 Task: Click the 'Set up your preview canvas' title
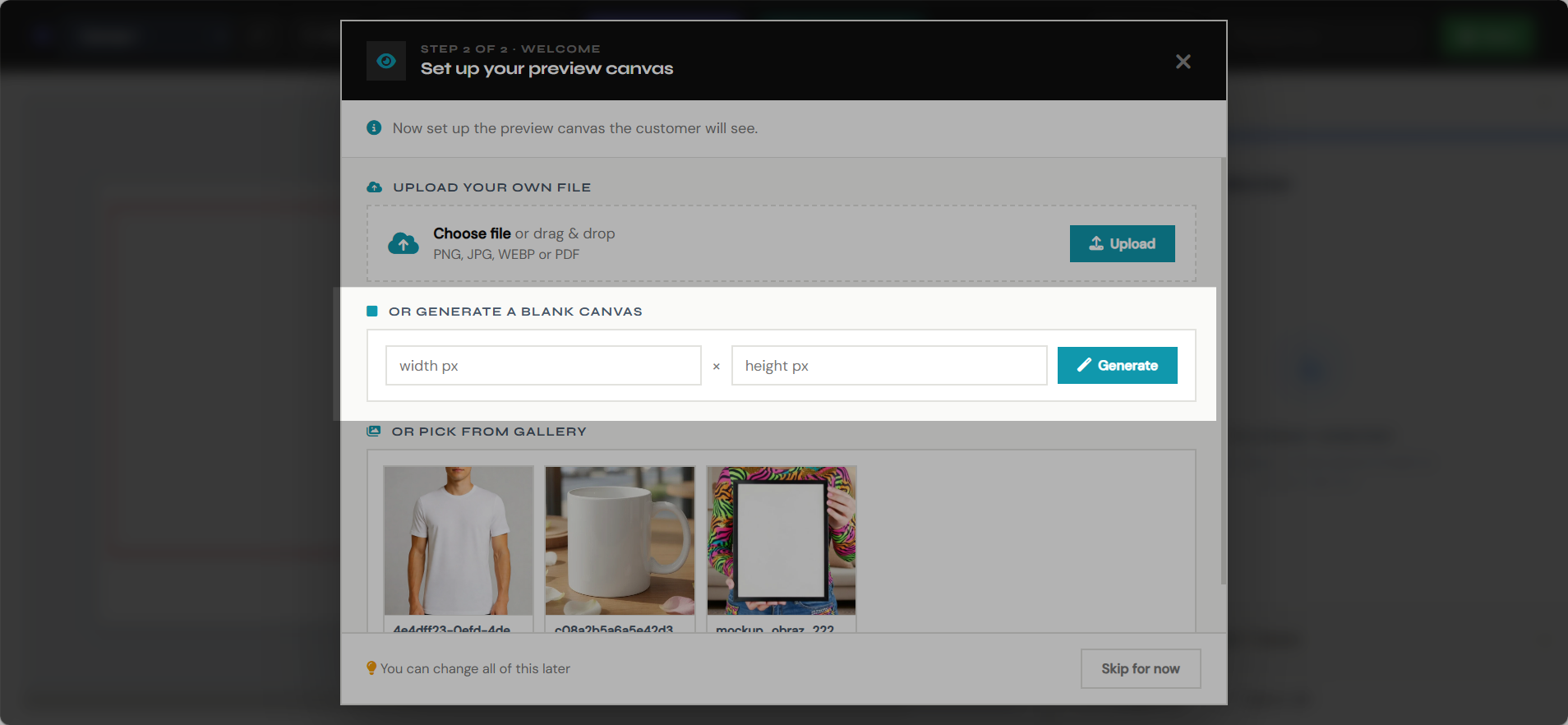(546, 69)
